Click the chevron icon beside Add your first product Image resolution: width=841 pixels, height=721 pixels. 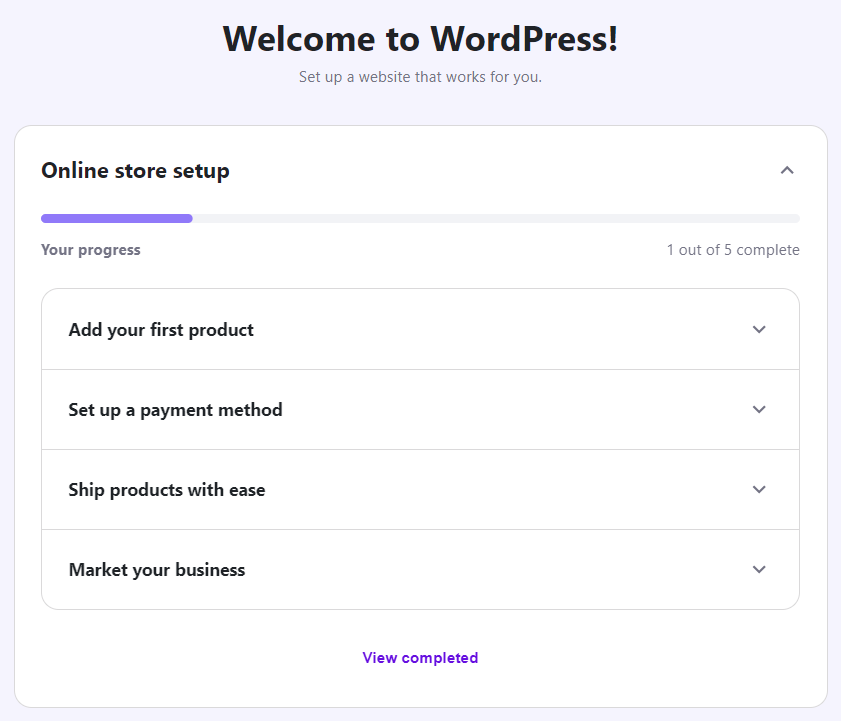(x=759, y=328)
